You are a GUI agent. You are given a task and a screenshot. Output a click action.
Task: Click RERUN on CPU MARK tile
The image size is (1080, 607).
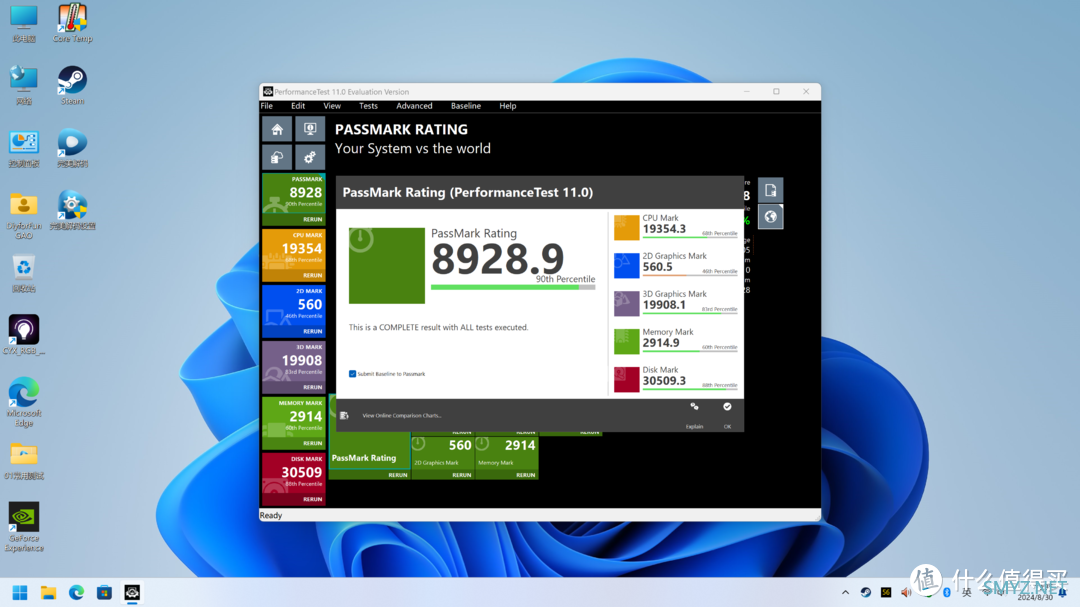click(x=313, y=275)
